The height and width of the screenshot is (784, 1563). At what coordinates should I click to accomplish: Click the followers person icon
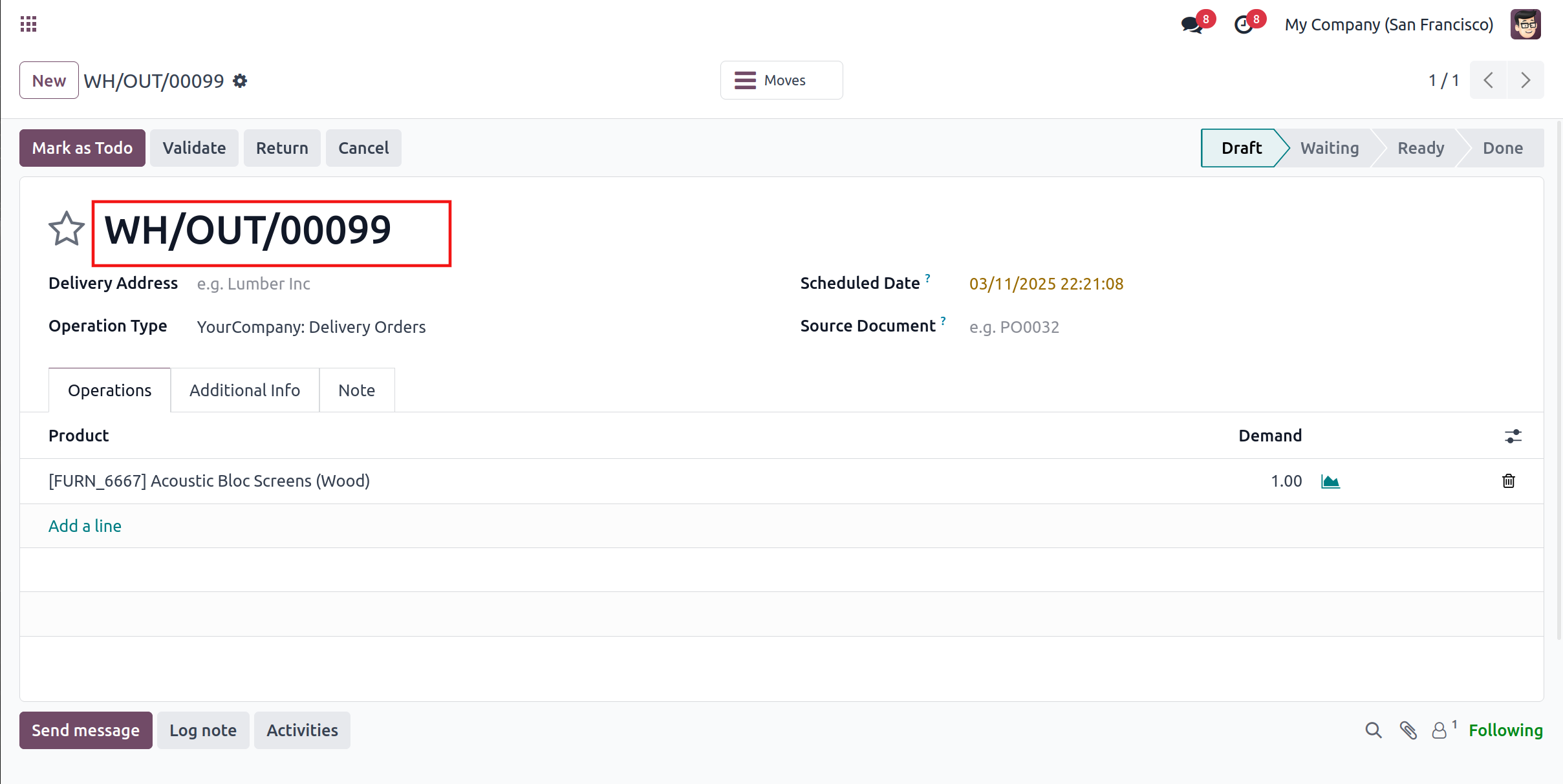1439,730
